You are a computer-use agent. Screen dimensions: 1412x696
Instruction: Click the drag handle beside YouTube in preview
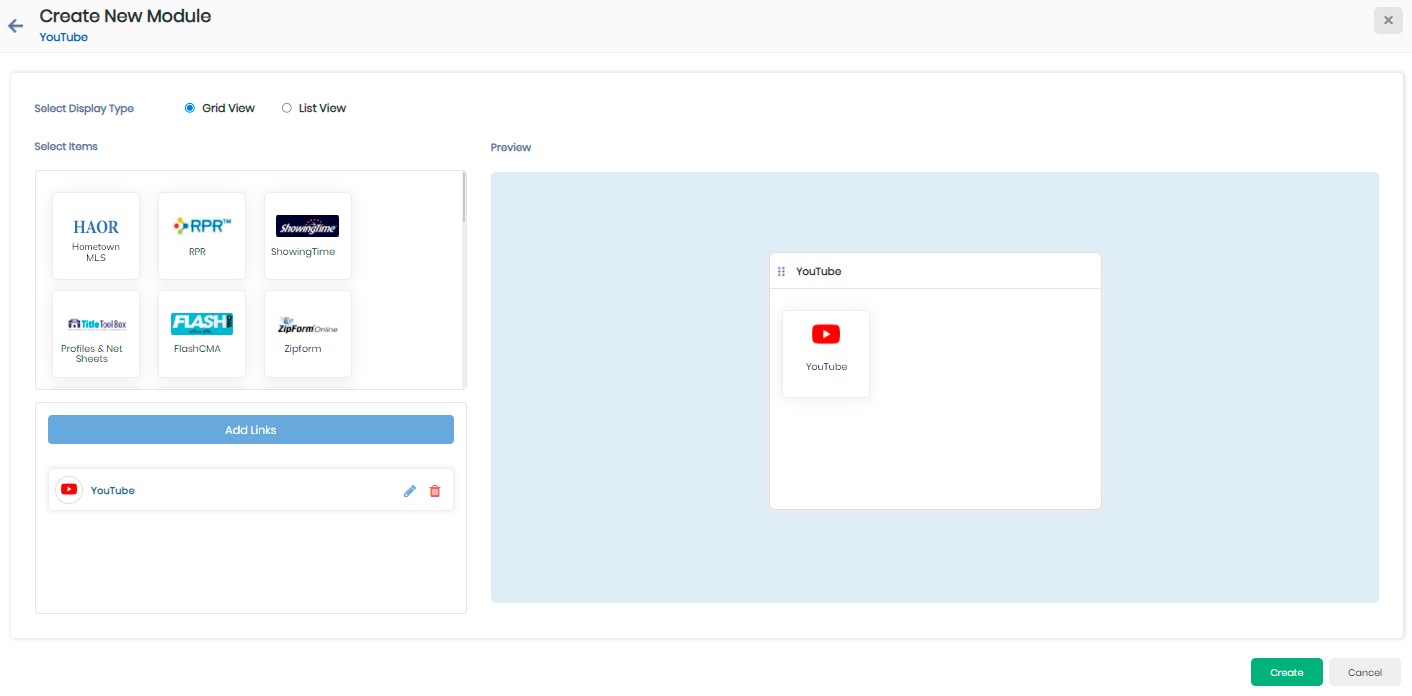pyautogui.click(x=780, y=271)
